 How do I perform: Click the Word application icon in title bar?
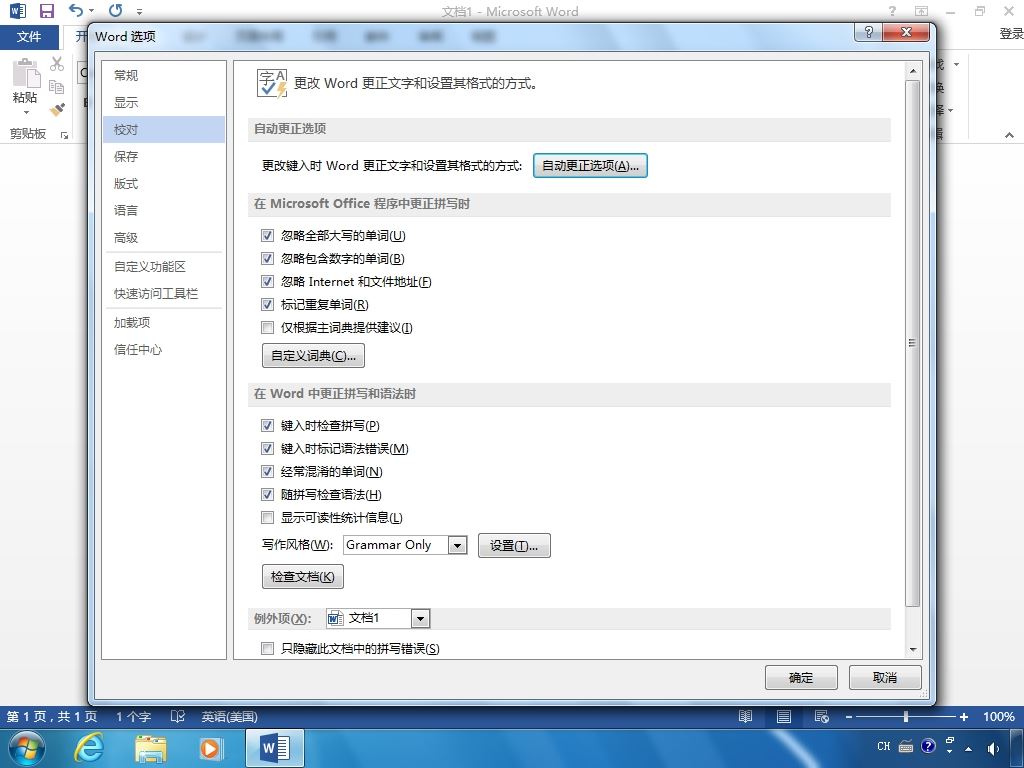[18, 10]
